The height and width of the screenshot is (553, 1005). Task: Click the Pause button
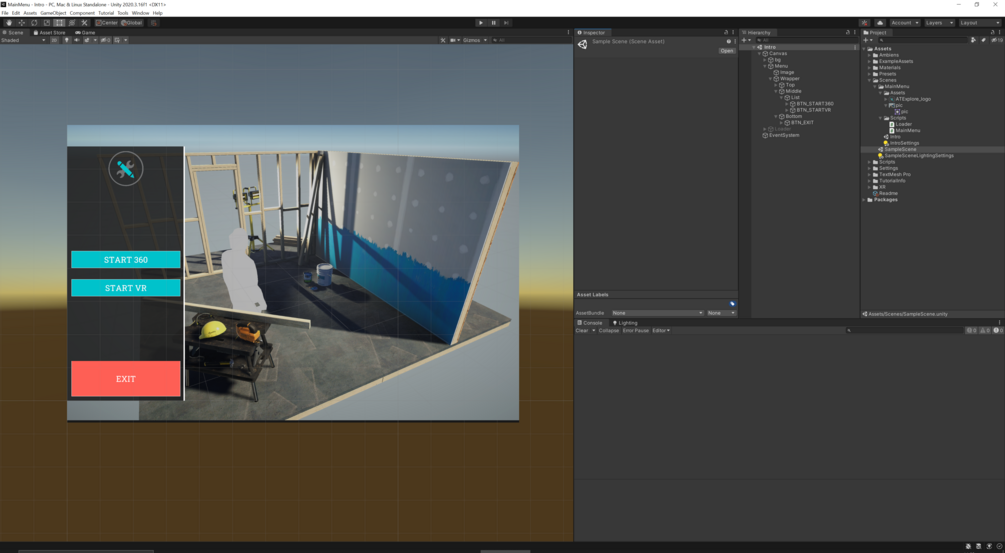click(494, 22)
